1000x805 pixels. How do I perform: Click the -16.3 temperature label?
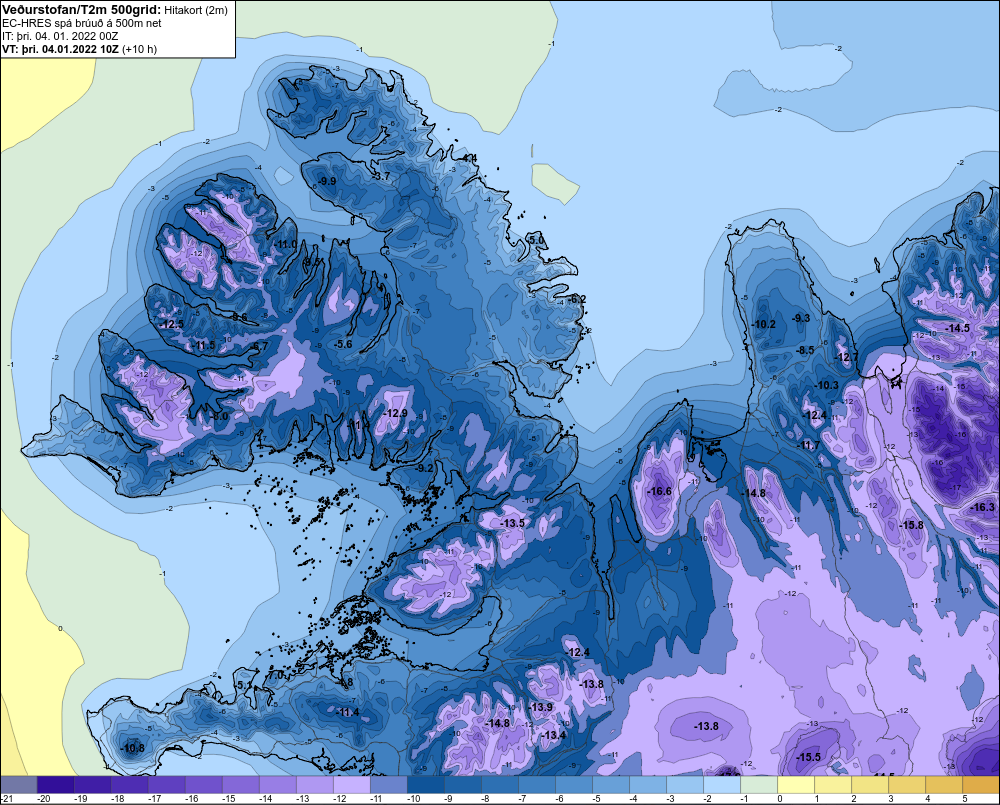982,507
